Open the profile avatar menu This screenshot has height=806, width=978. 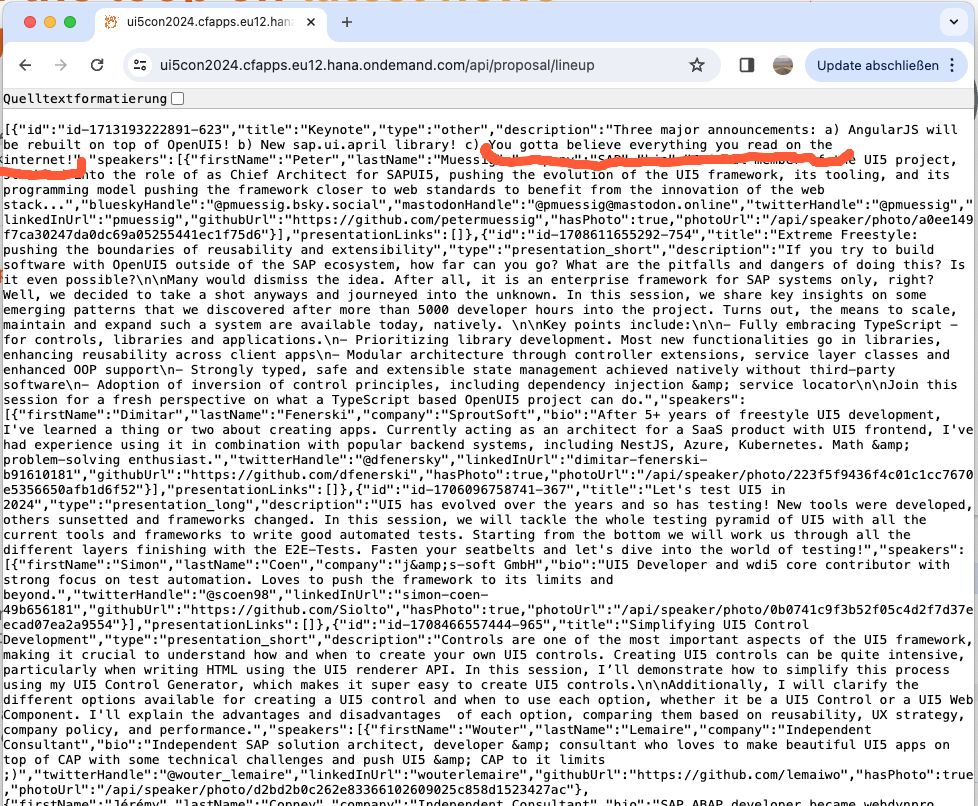pyautogui.click(x=783, y=65)
